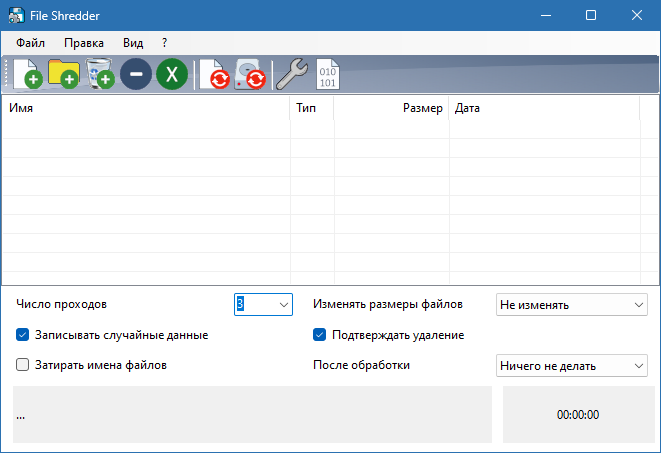
Task: Open the 'Правка' menu
Action: [x=84, y=43]
